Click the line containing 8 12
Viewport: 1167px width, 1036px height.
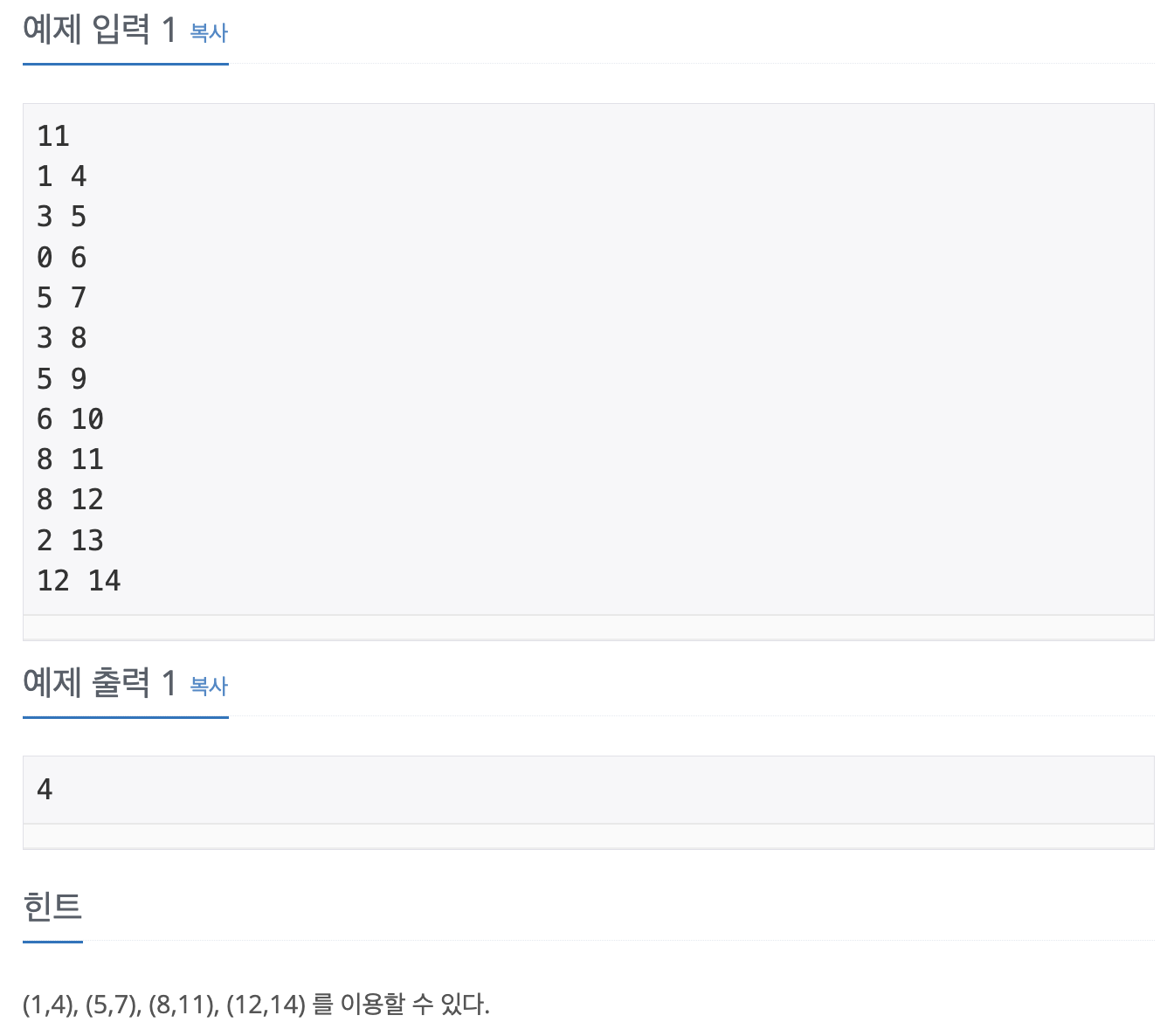pyautogui.click(x=70, y=499)
